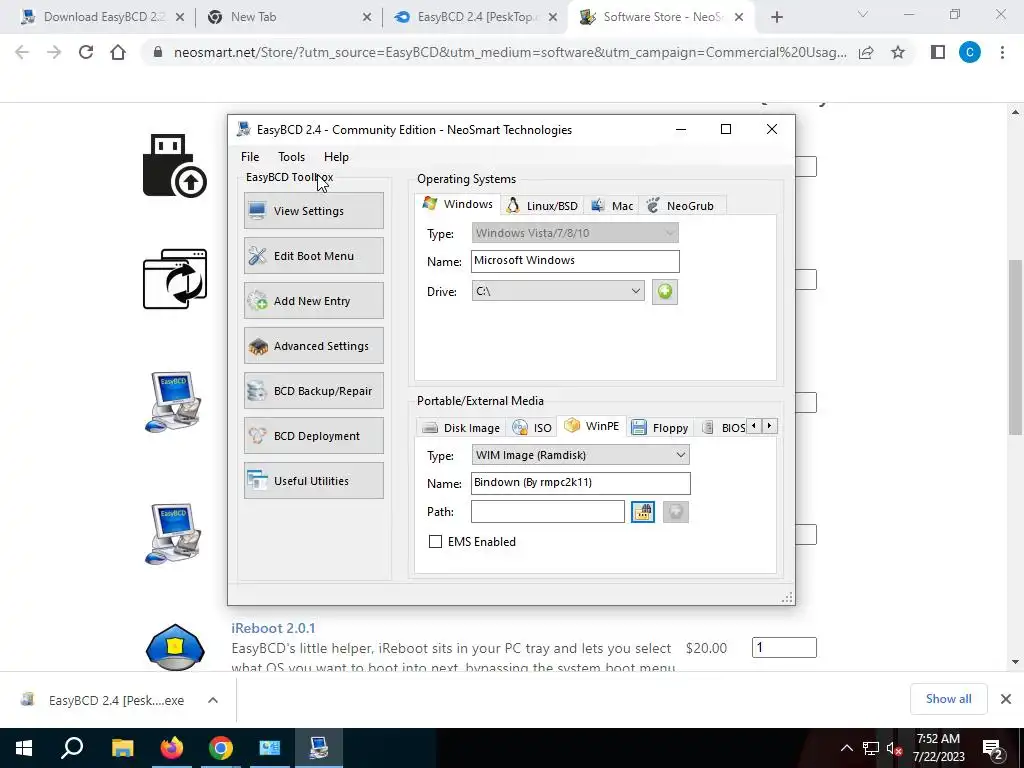Go to the browser home page
1024x768 pixels.
click(x=118, y=52)
